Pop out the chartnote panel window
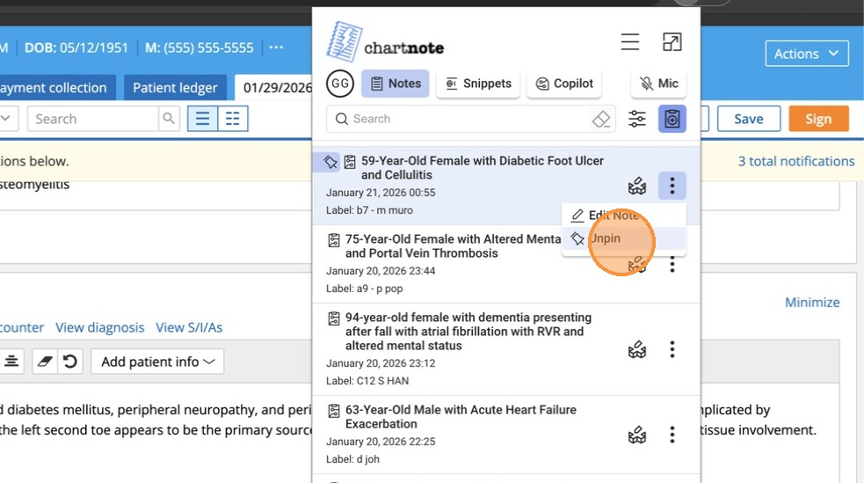864x484 pixels. 672,42
